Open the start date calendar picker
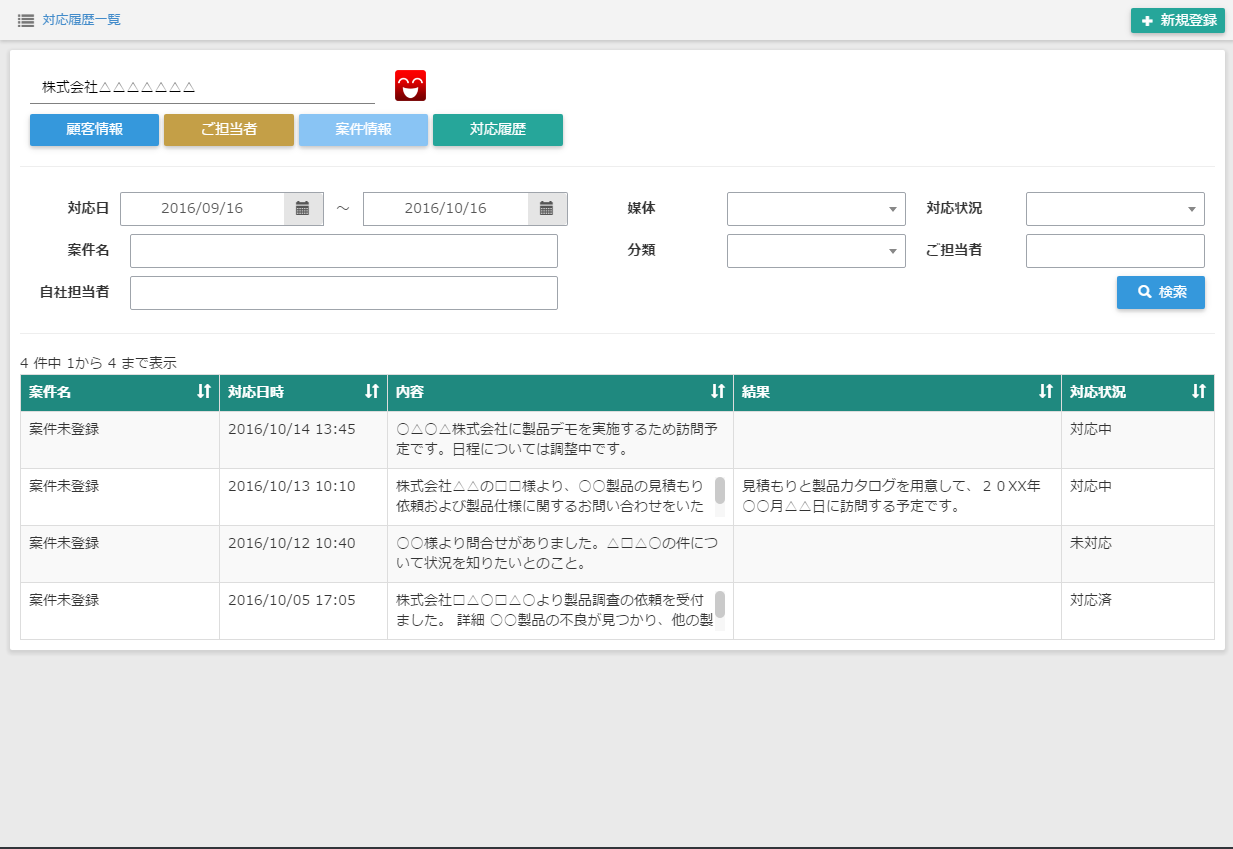The height and width of the screenshot is (849, 1233). click(303, 209)
